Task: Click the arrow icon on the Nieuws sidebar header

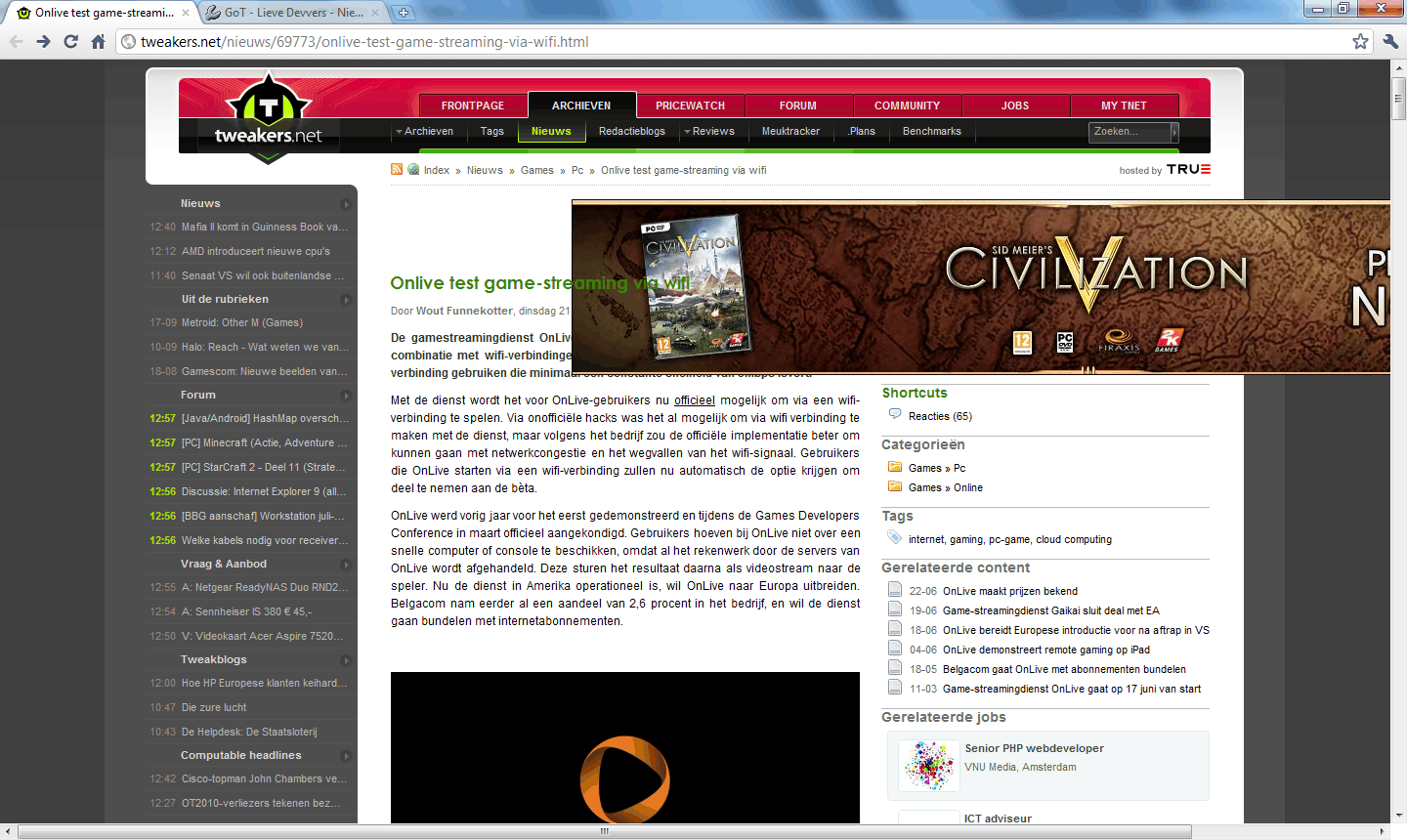Action: pos(346,204)
